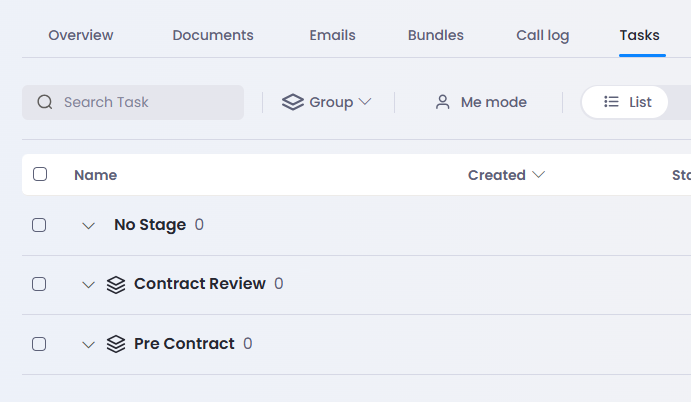Collapse the No Stage group chevron
The height and width of the screenshot is (402, 691).
point(89,226)
